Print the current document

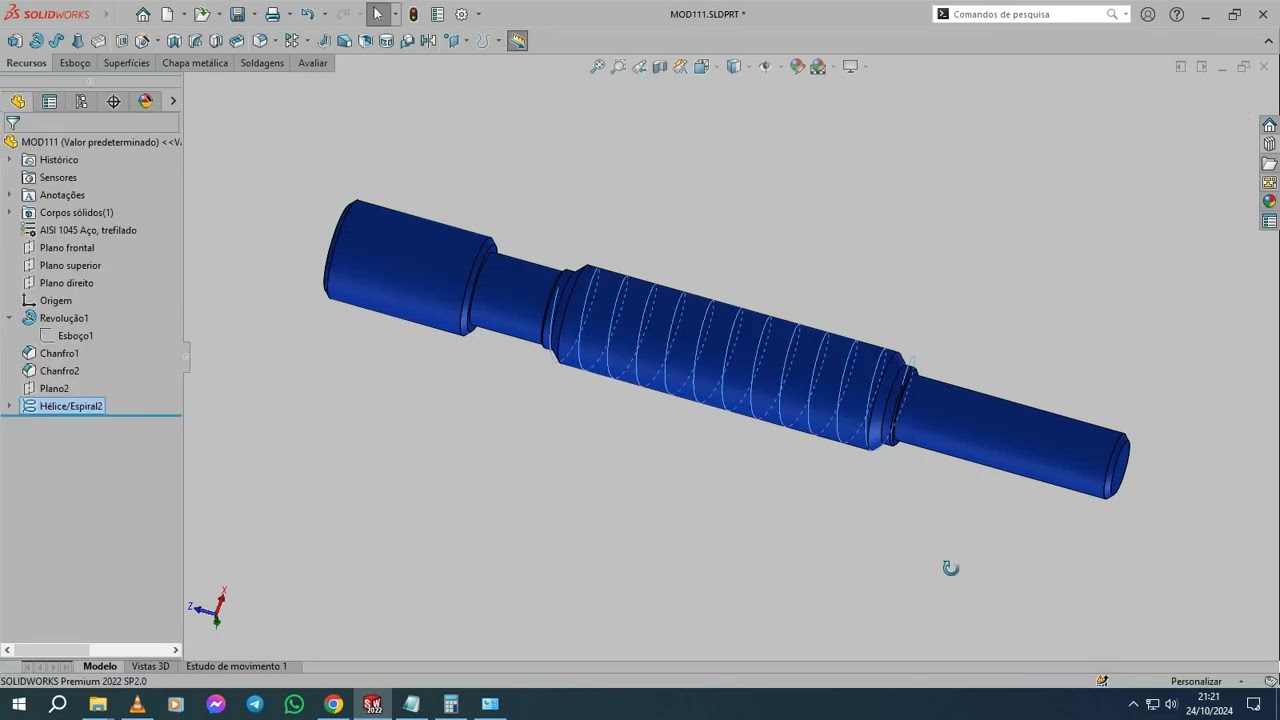(x=272, y=14)
